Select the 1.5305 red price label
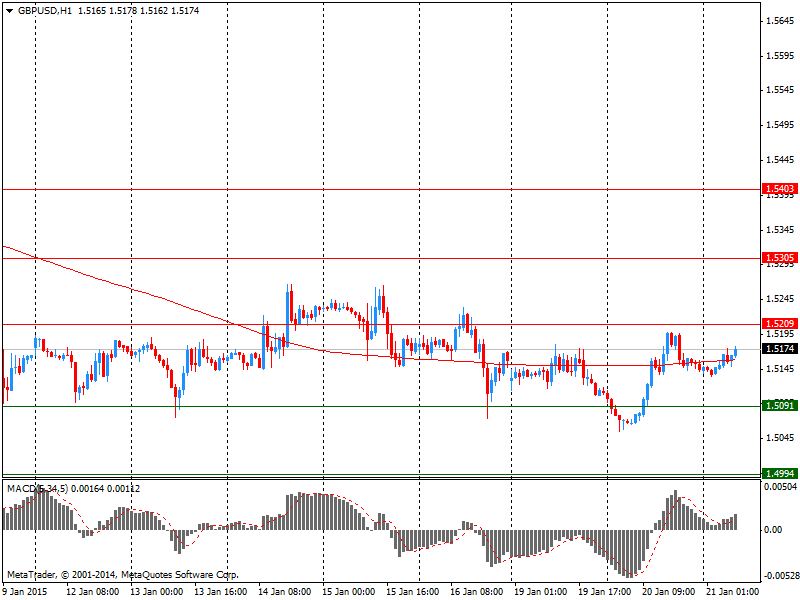Image resolution: width=800 pixels, height=600 pixels. (780, 258)
